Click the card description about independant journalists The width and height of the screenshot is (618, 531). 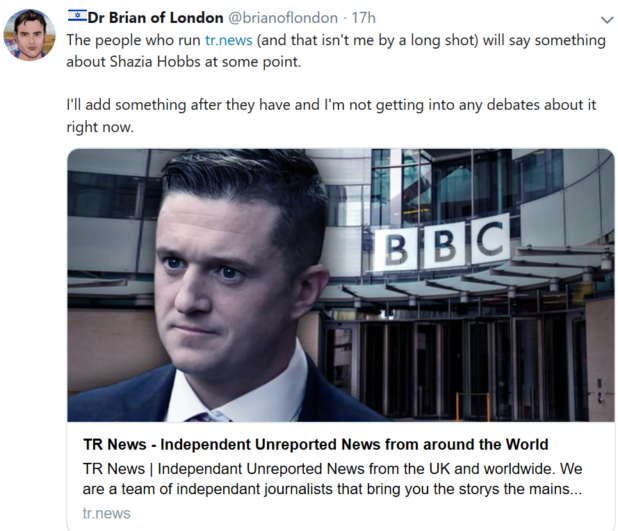tap(332, 479)
